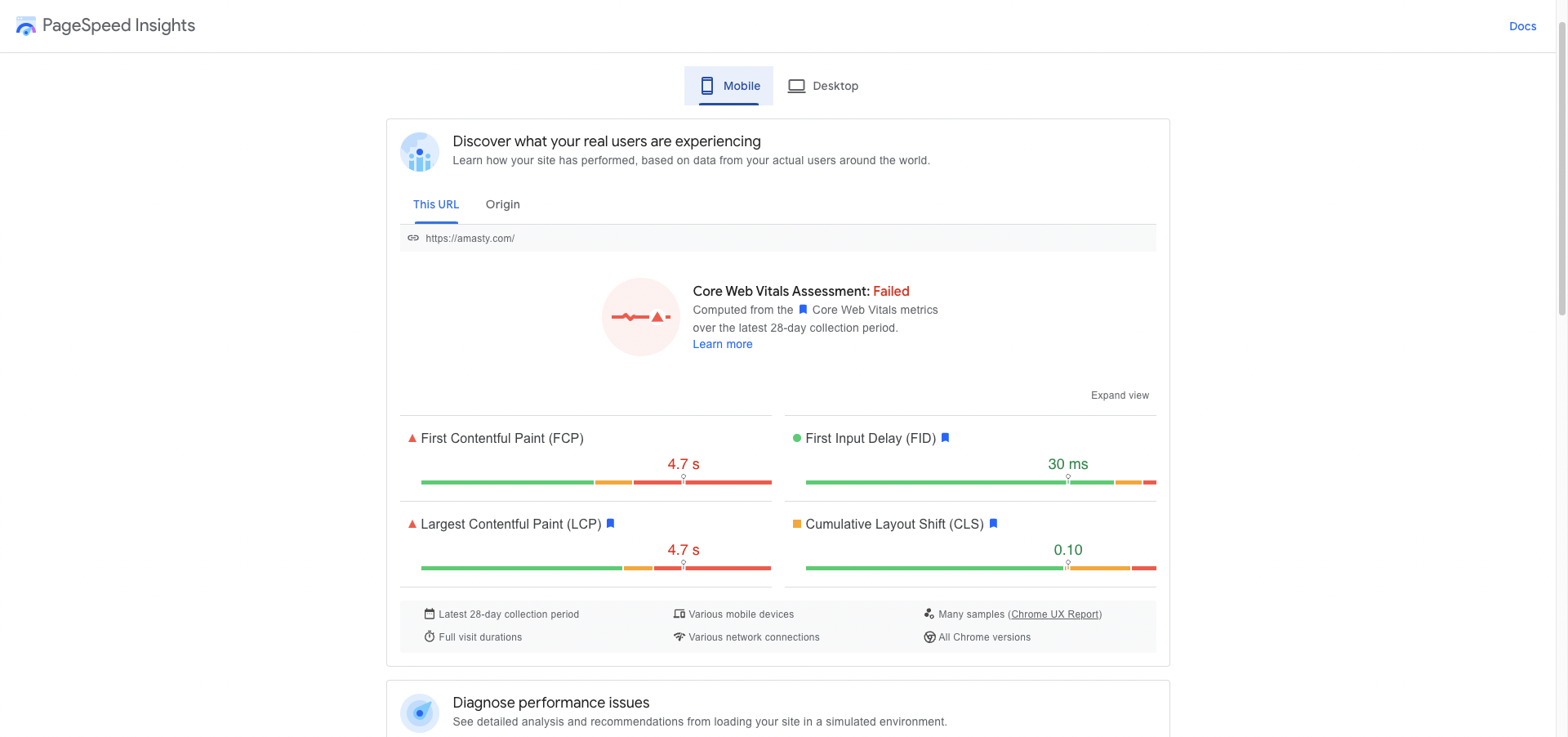This screenshot has width=1568, height=737.
Task: Switch to the Mobile tab
Action: click(x=728, y=86)
